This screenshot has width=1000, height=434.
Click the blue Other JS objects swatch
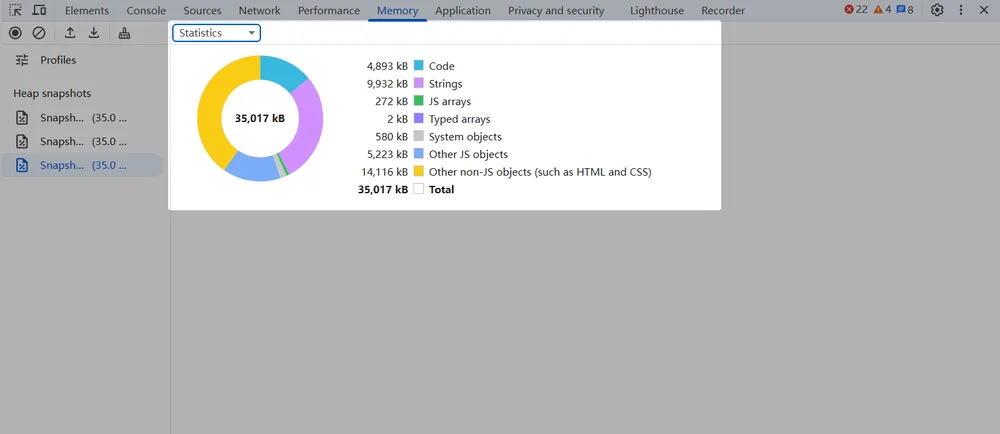click(419, 154)
